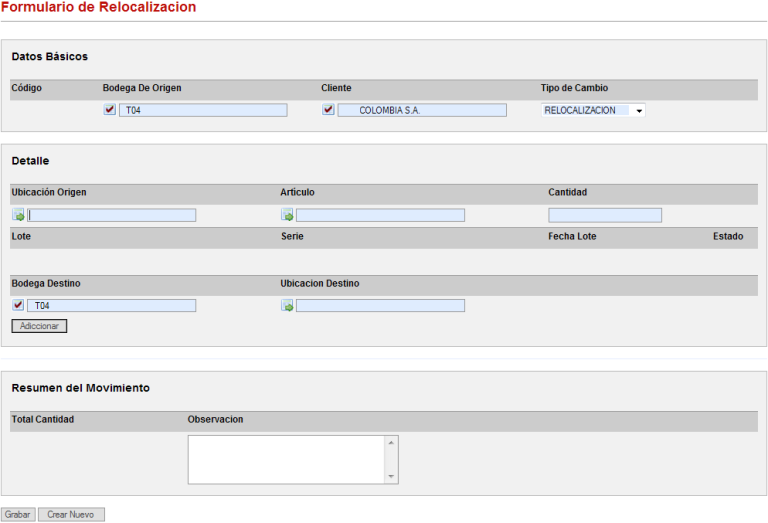Click the lookup icon beside Ubicación Origen

pos(18,215)
